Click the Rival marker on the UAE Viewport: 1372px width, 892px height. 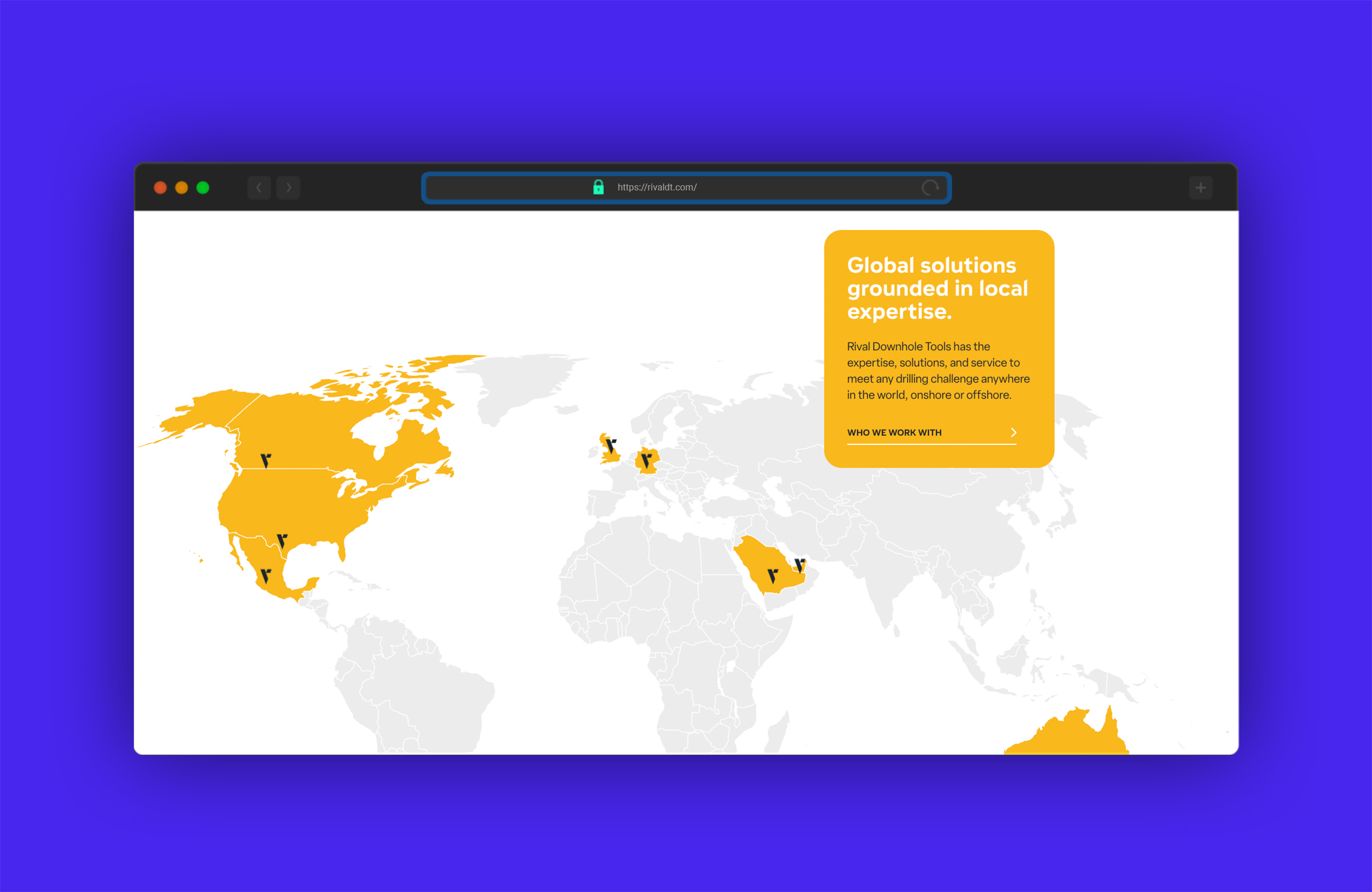point(800,564)
